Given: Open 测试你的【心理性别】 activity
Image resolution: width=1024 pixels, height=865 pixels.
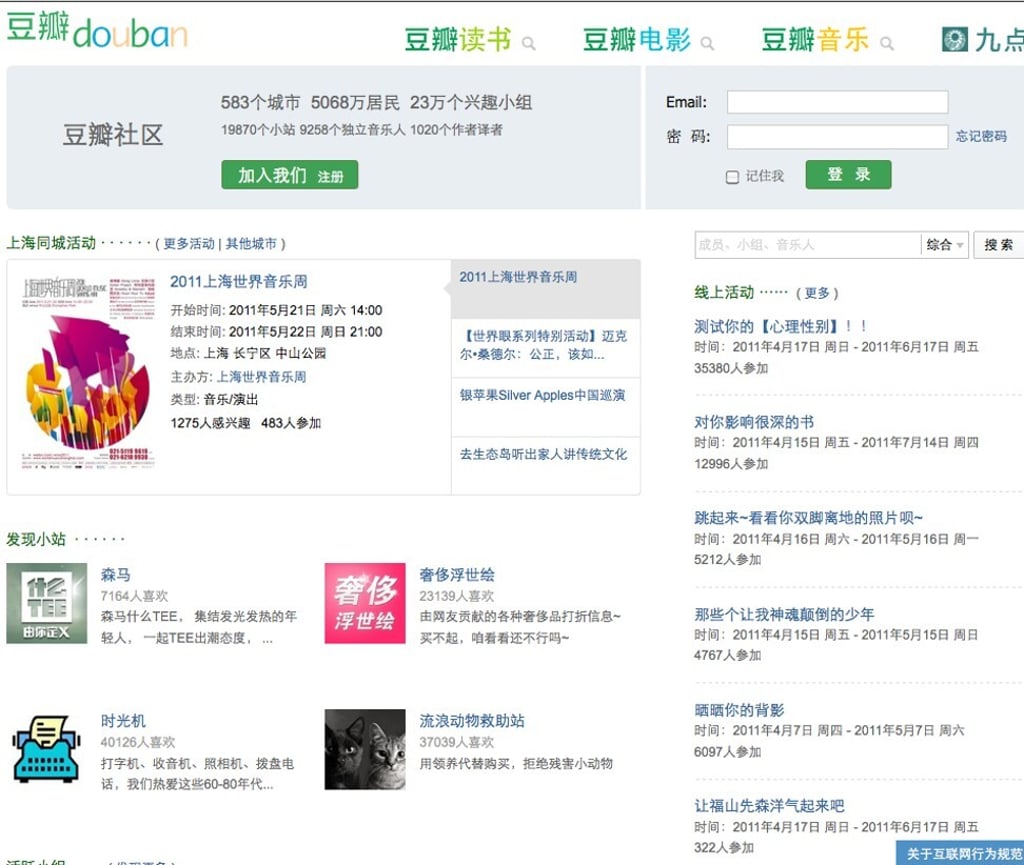Looking at the screenshot, I should (780, 326).
